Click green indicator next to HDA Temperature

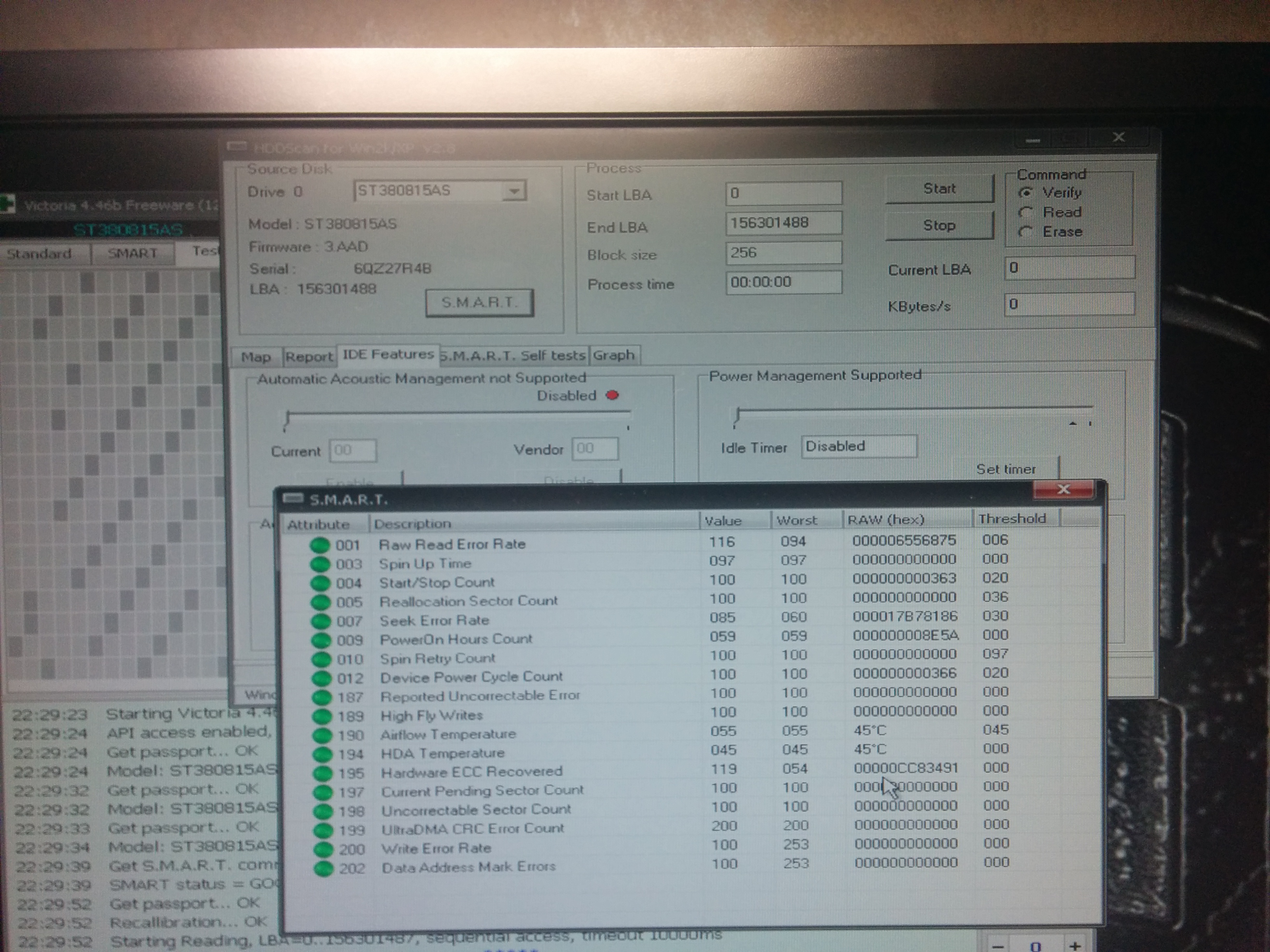click(322, 754)
